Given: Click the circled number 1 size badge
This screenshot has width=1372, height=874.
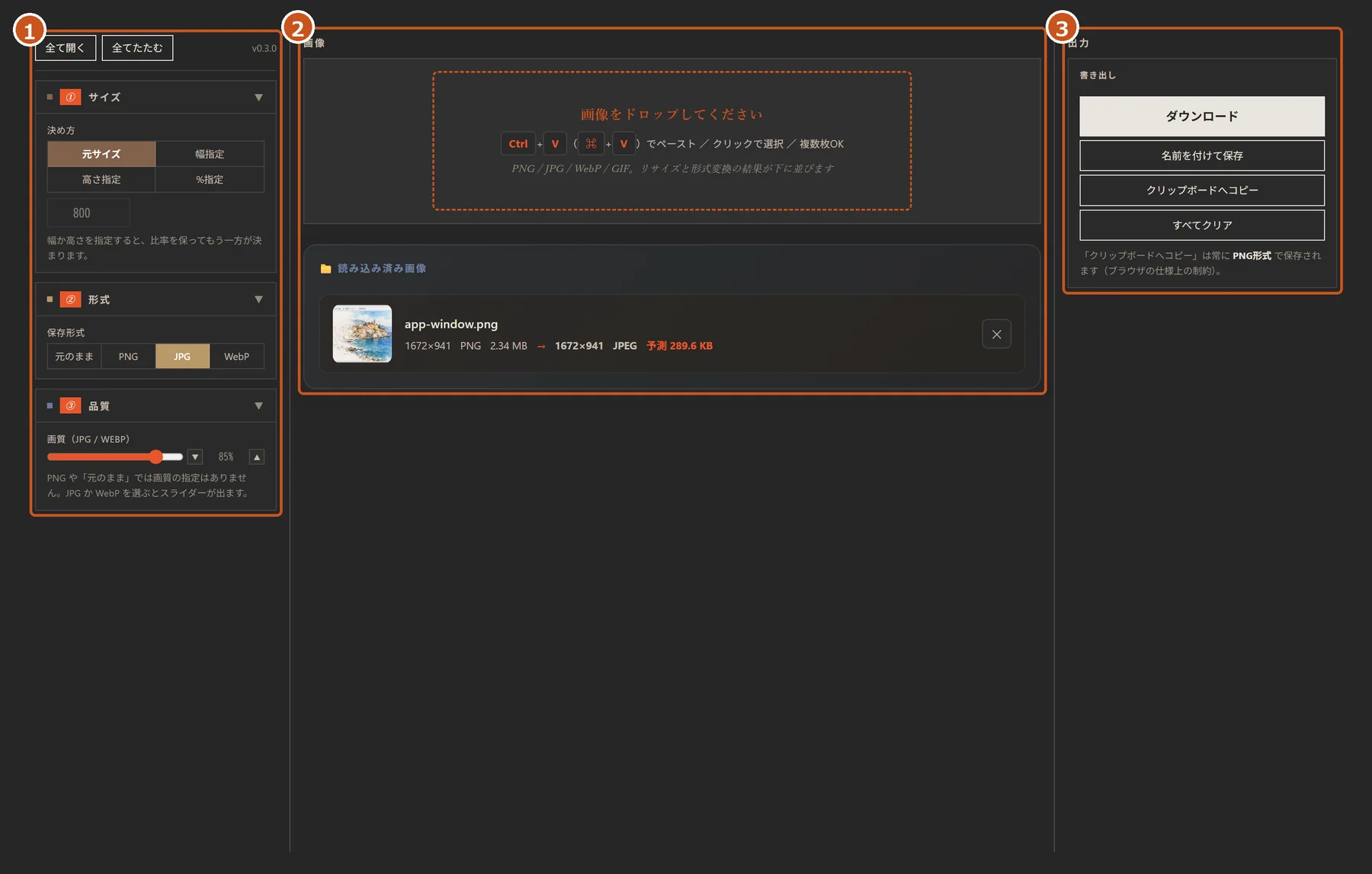Looking at the screenshot, I should click(70, 97).
